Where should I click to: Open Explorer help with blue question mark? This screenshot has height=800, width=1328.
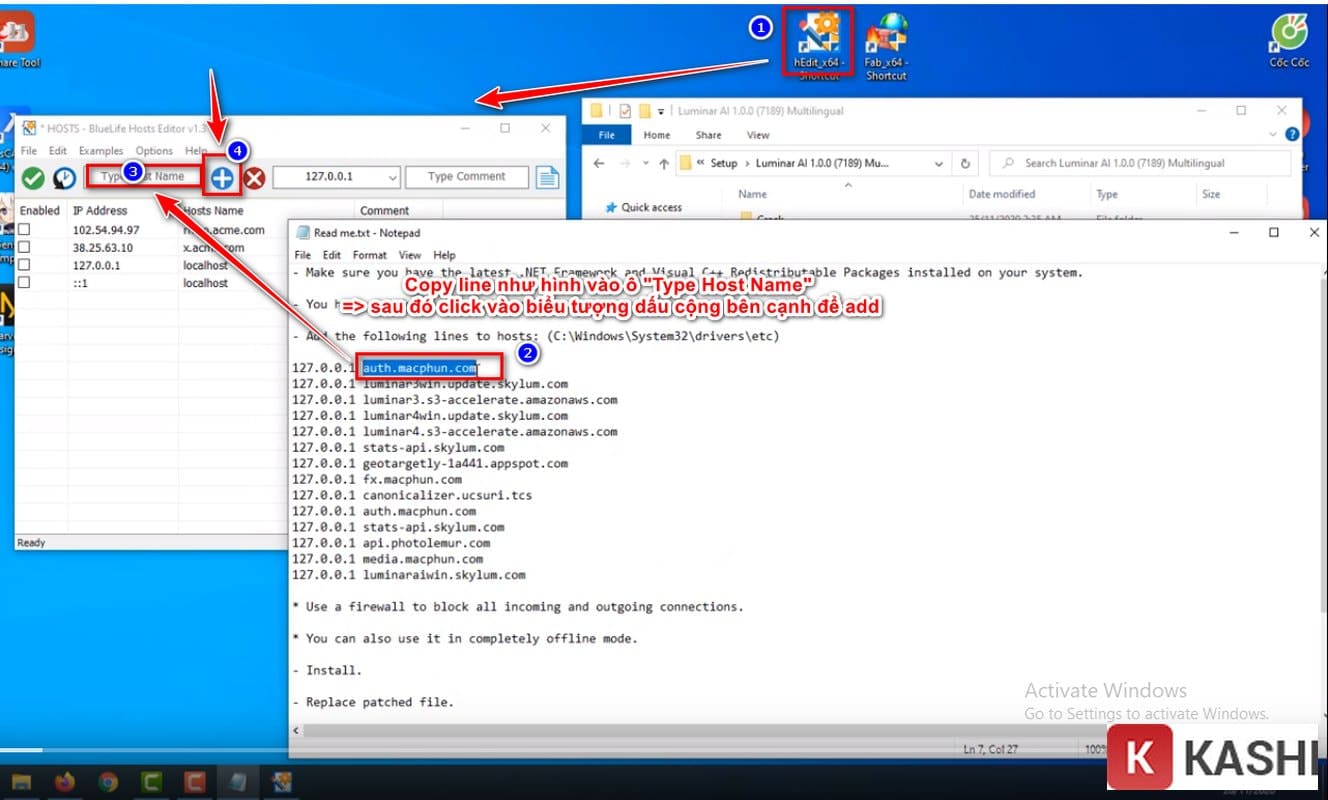(x=1292, y=134)
